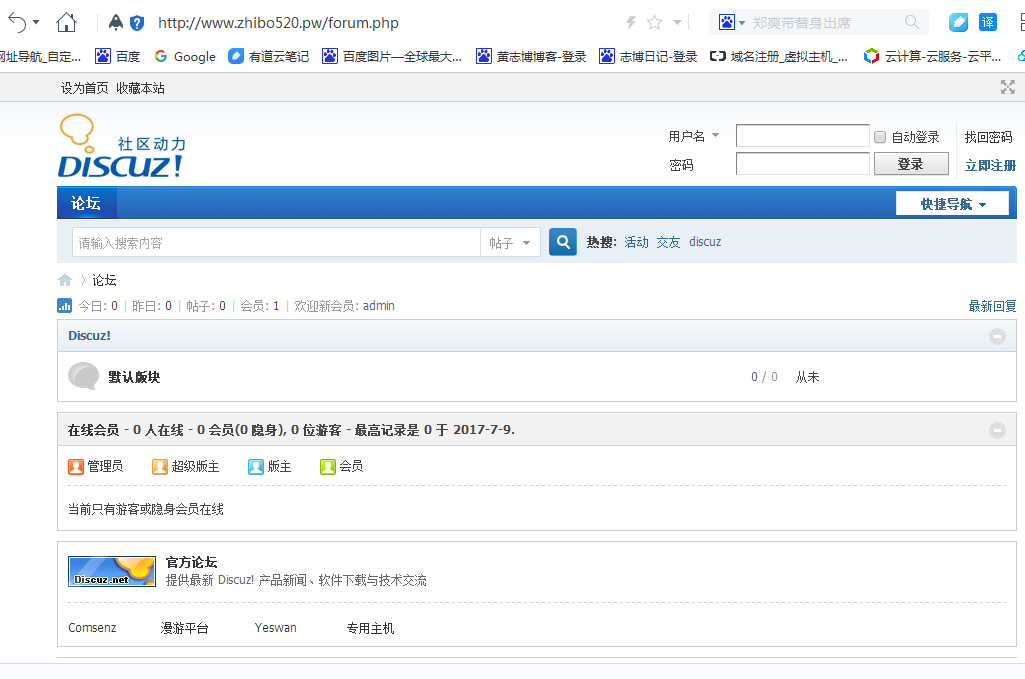Click the breadcrumb home icon
The image size is (1025, 679).
pyautogui.click(x=65, y=280)
